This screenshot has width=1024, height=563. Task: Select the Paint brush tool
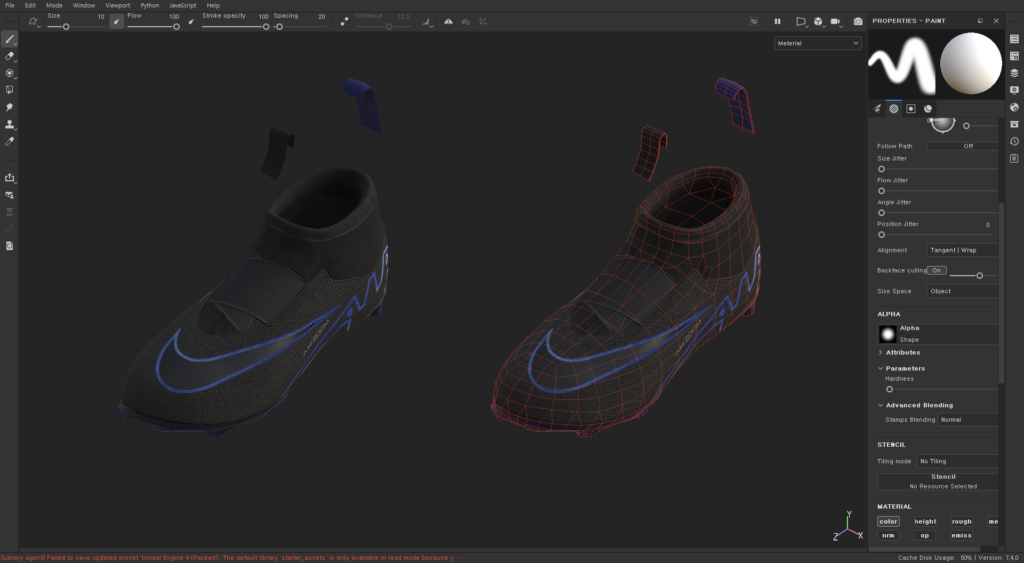10,39
